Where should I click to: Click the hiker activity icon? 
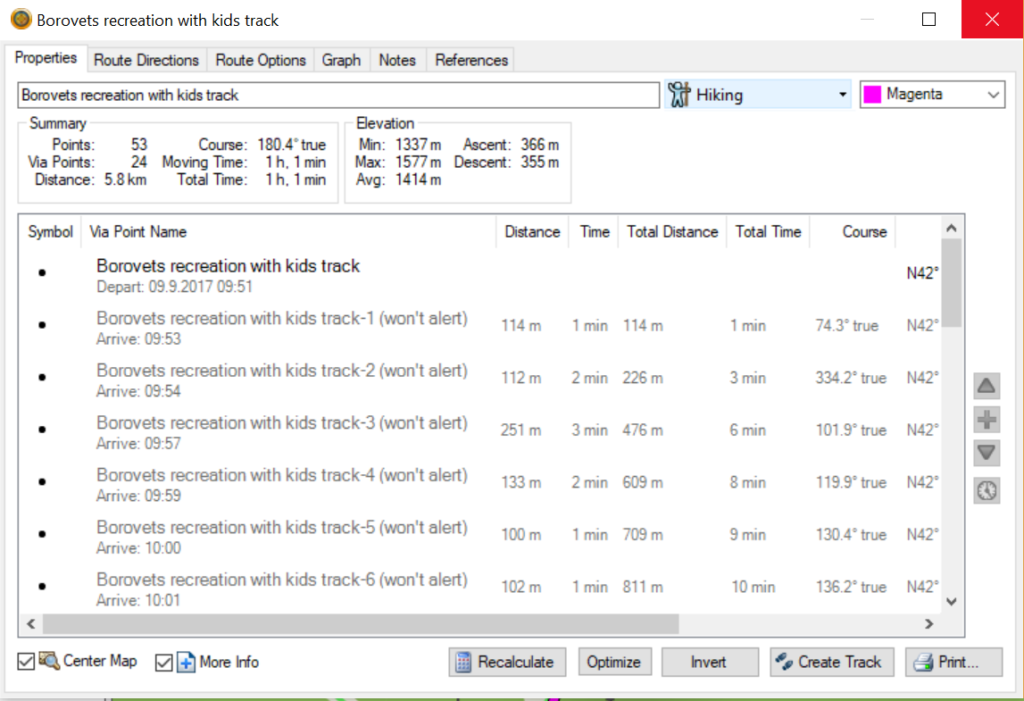680,95
